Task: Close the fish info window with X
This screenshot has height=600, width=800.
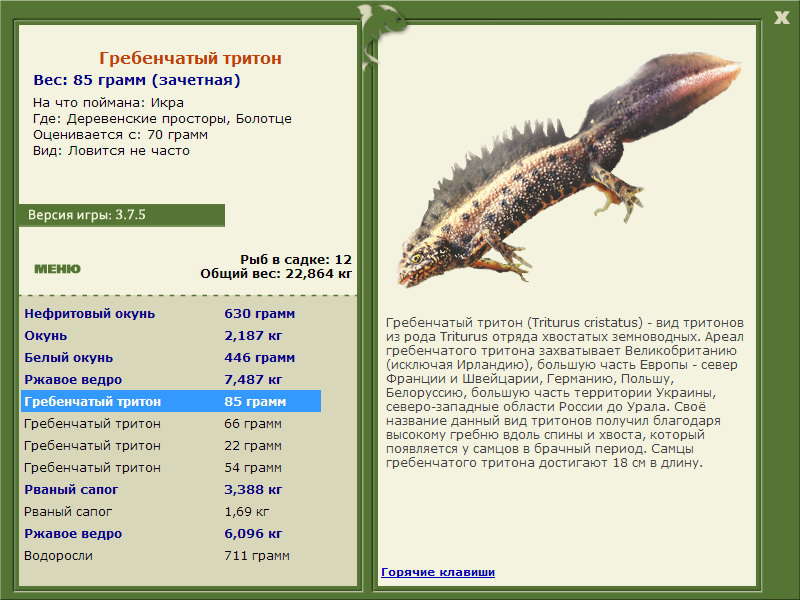Action: [781, 17]
